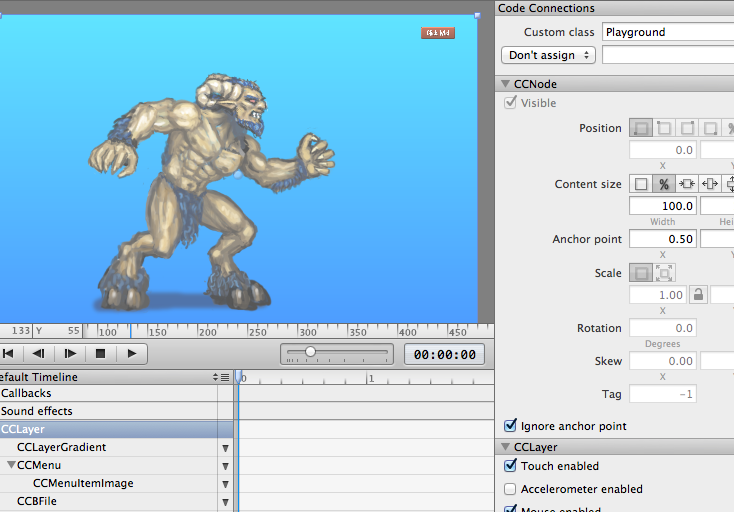Click the Content size Width field
734x512 pixels.
tap(663, 206)
